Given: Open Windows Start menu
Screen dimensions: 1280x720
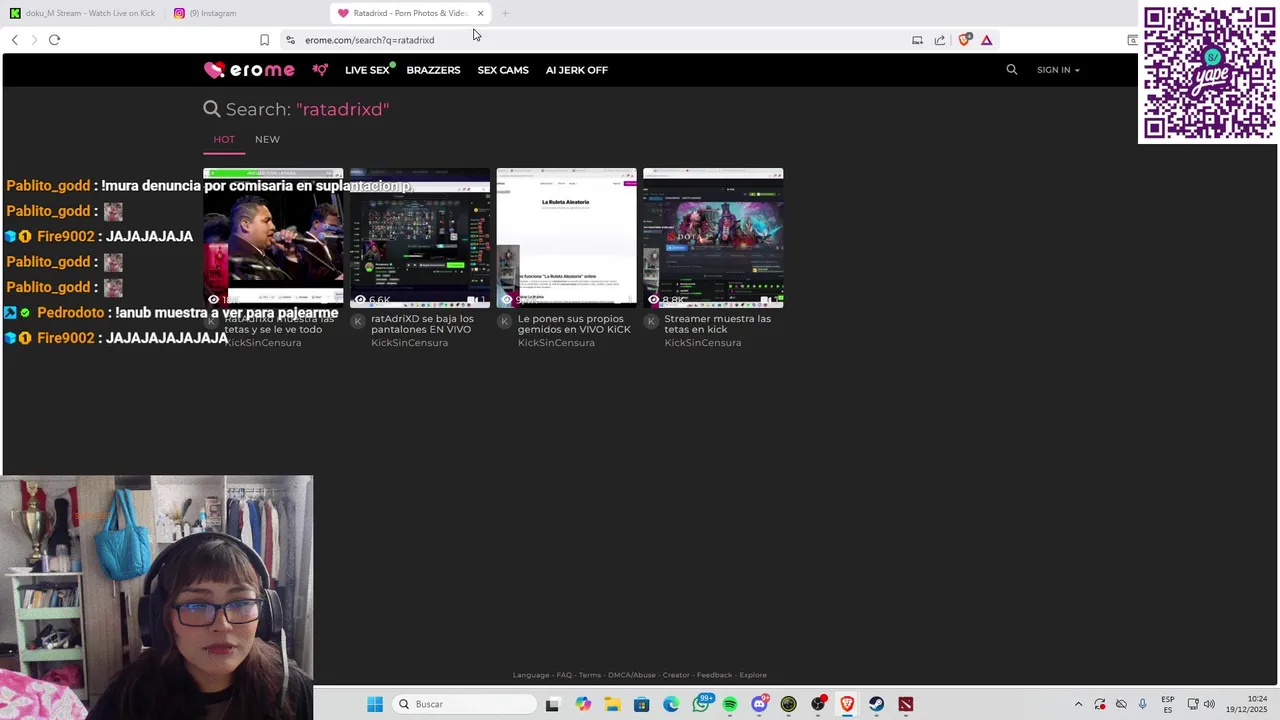Looking at the screenshot, I should [x=375, y=704].
